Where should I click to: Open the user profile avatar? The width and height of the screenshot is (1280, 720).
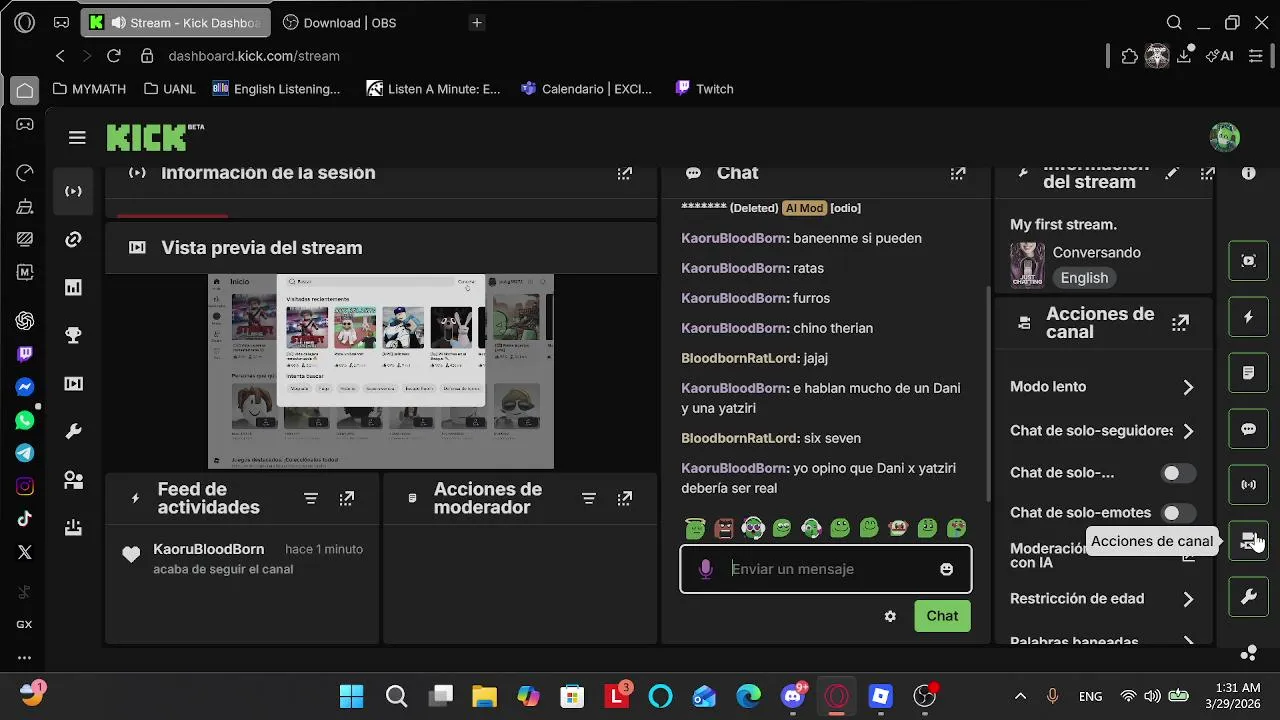1224,137
